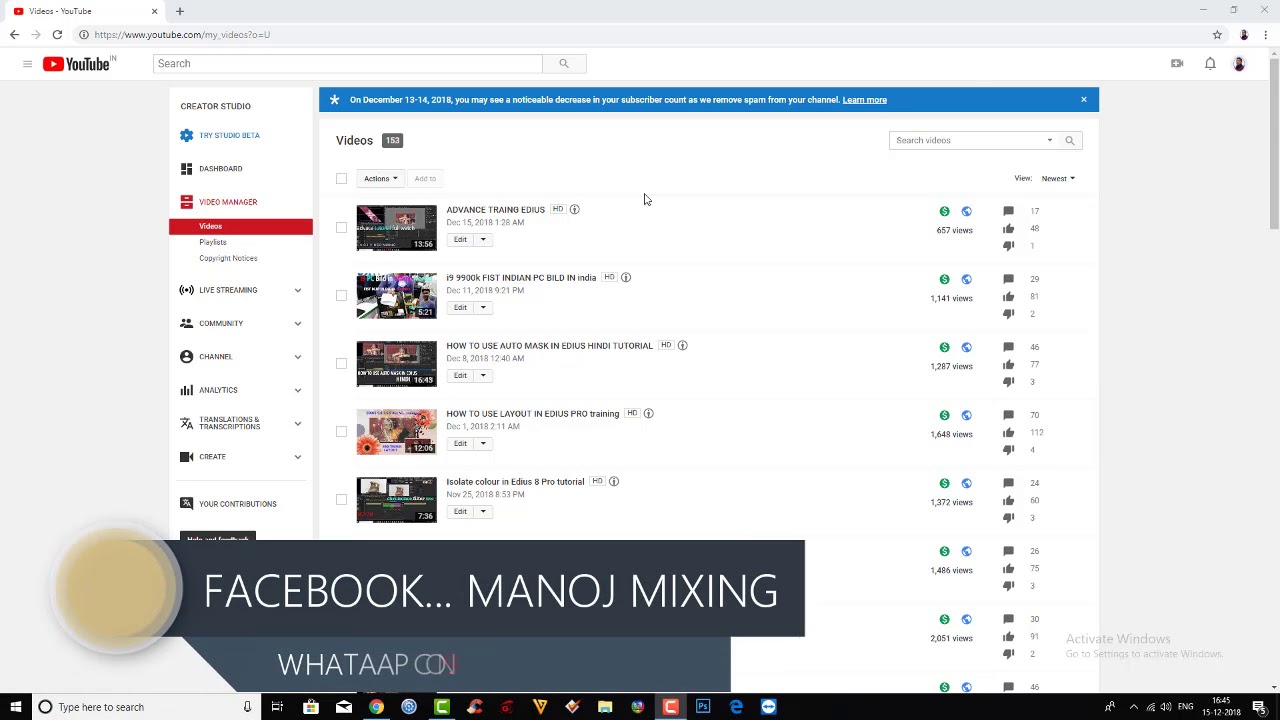The width and height of the screenshot is (1280, 720).
Task: Click the Try Studio Beta gear icon
Action: (186, 136)
